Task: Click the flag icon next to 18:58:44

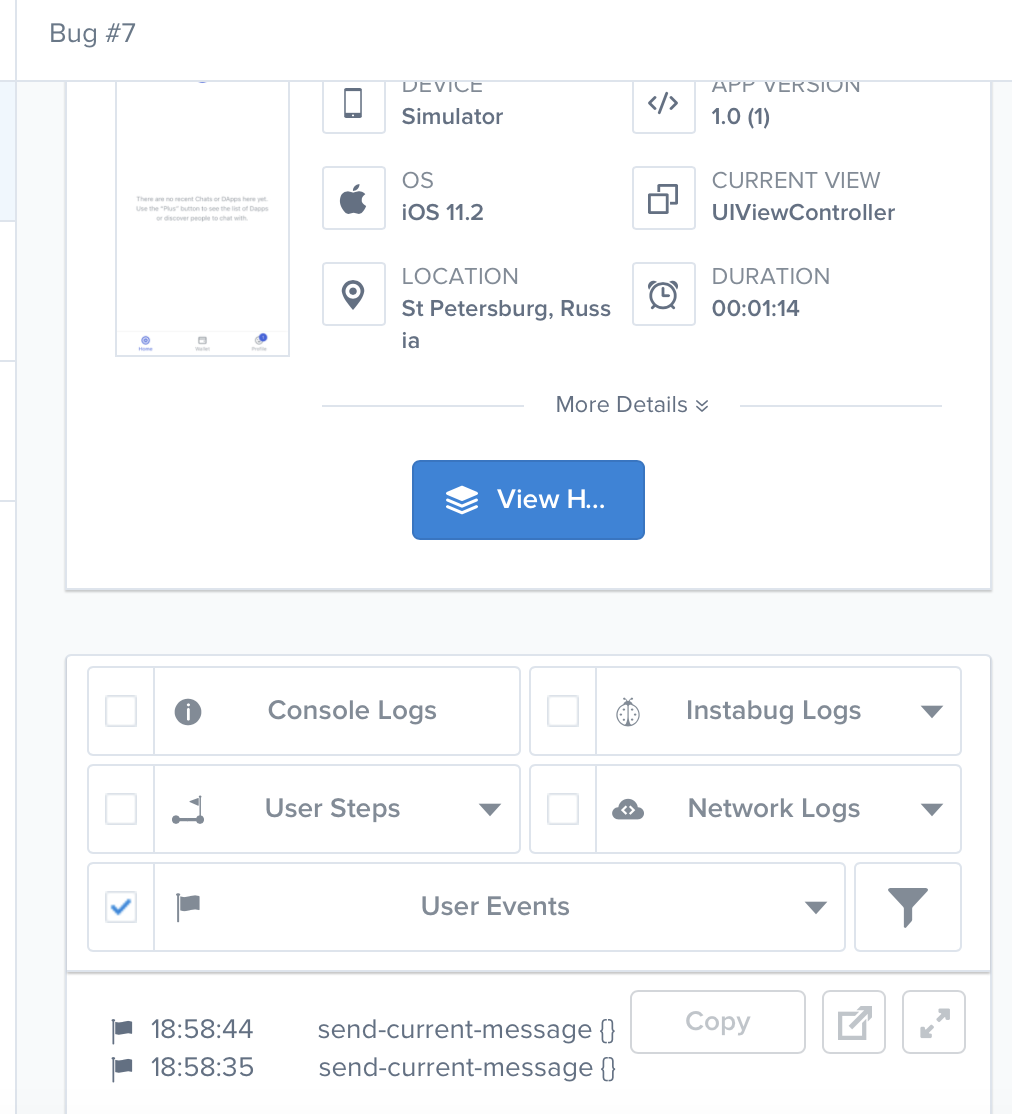Action: [122, 1030]
